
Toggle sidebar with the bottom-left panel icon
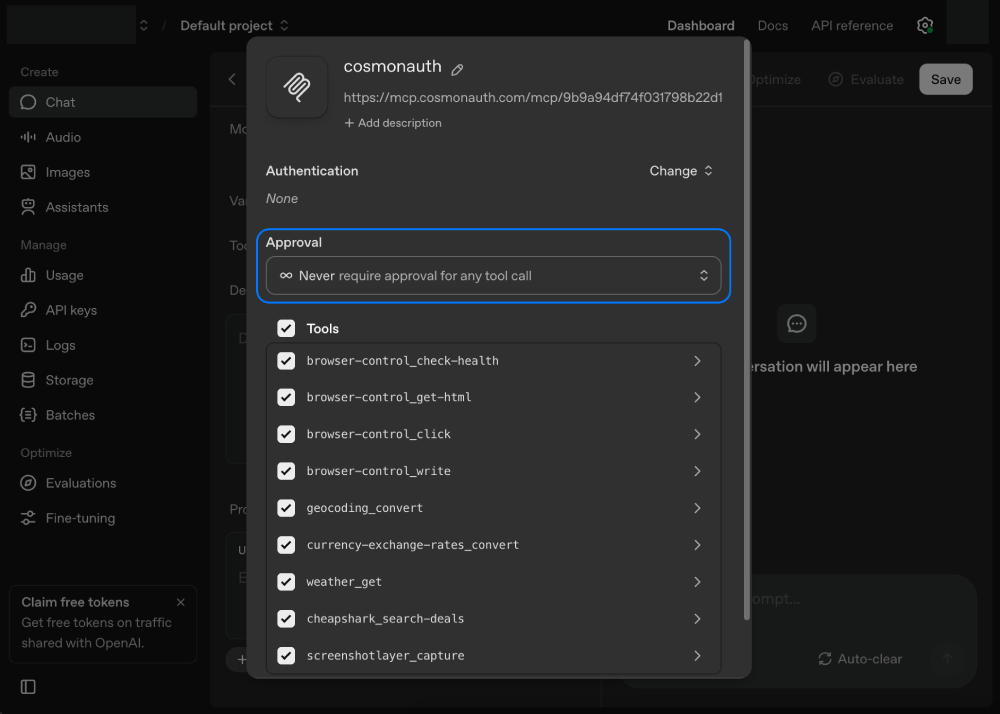(28, 687)
